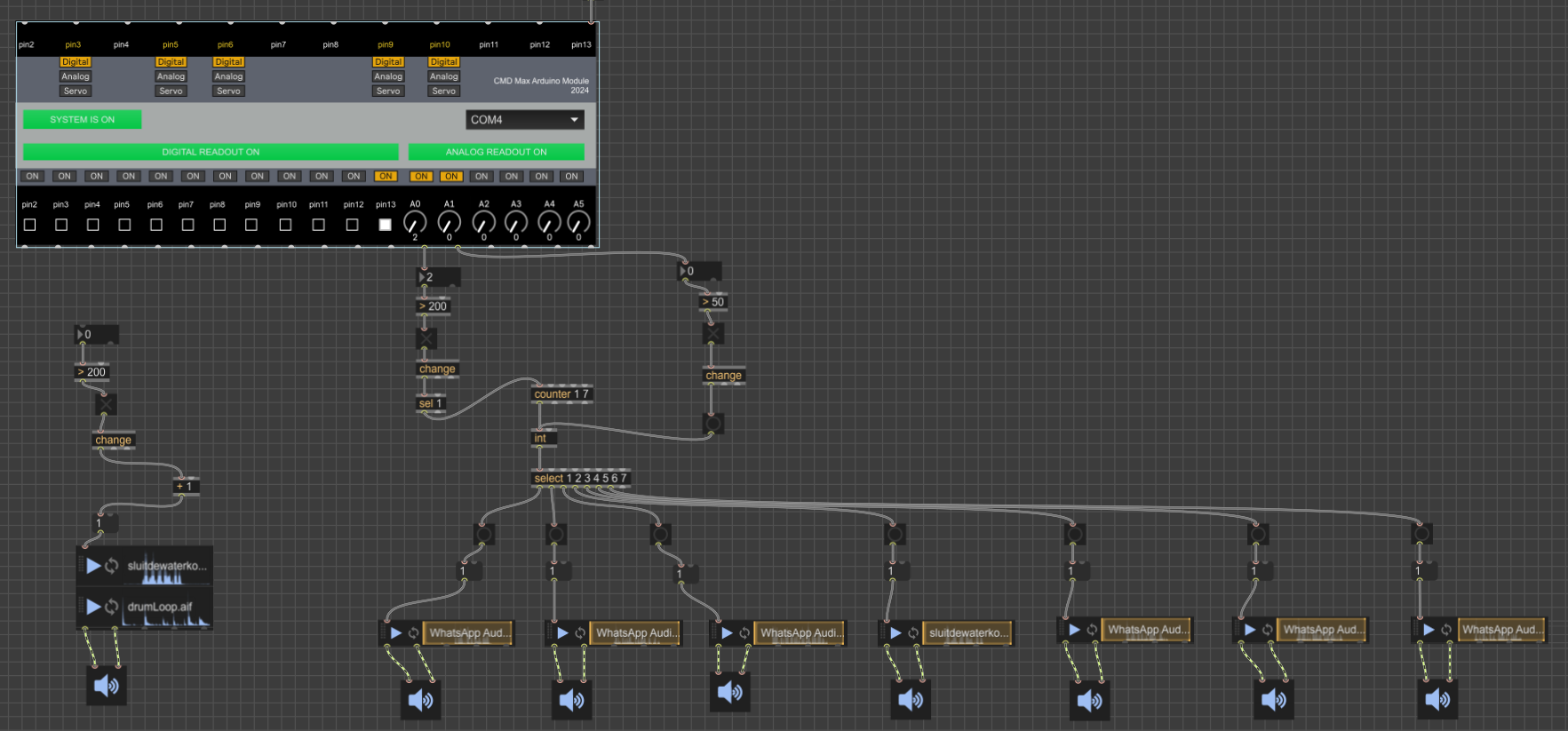Click bang button above yellow-bordered sluitdewaterko clip

click(895, 534)
